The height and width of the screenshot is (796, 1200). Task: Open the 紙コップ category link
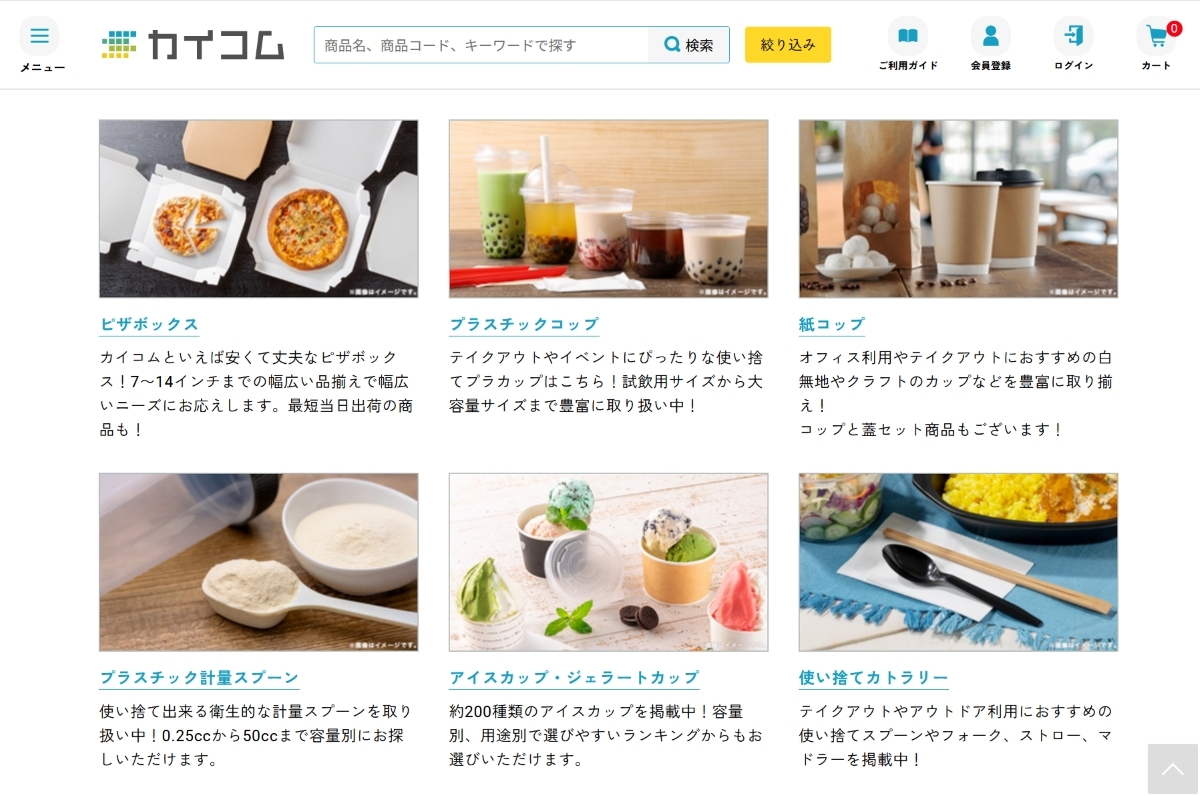click(x=832, y=324)
